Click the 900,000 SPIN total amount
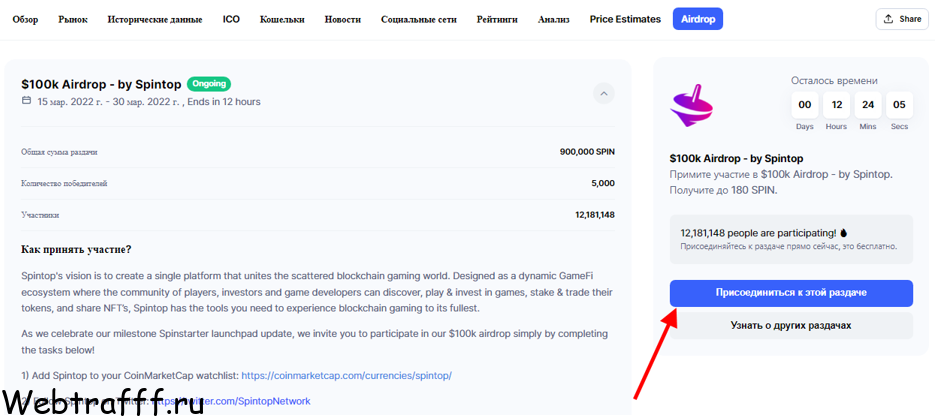Viewport: 935px width, 417px height. [587, 152]
